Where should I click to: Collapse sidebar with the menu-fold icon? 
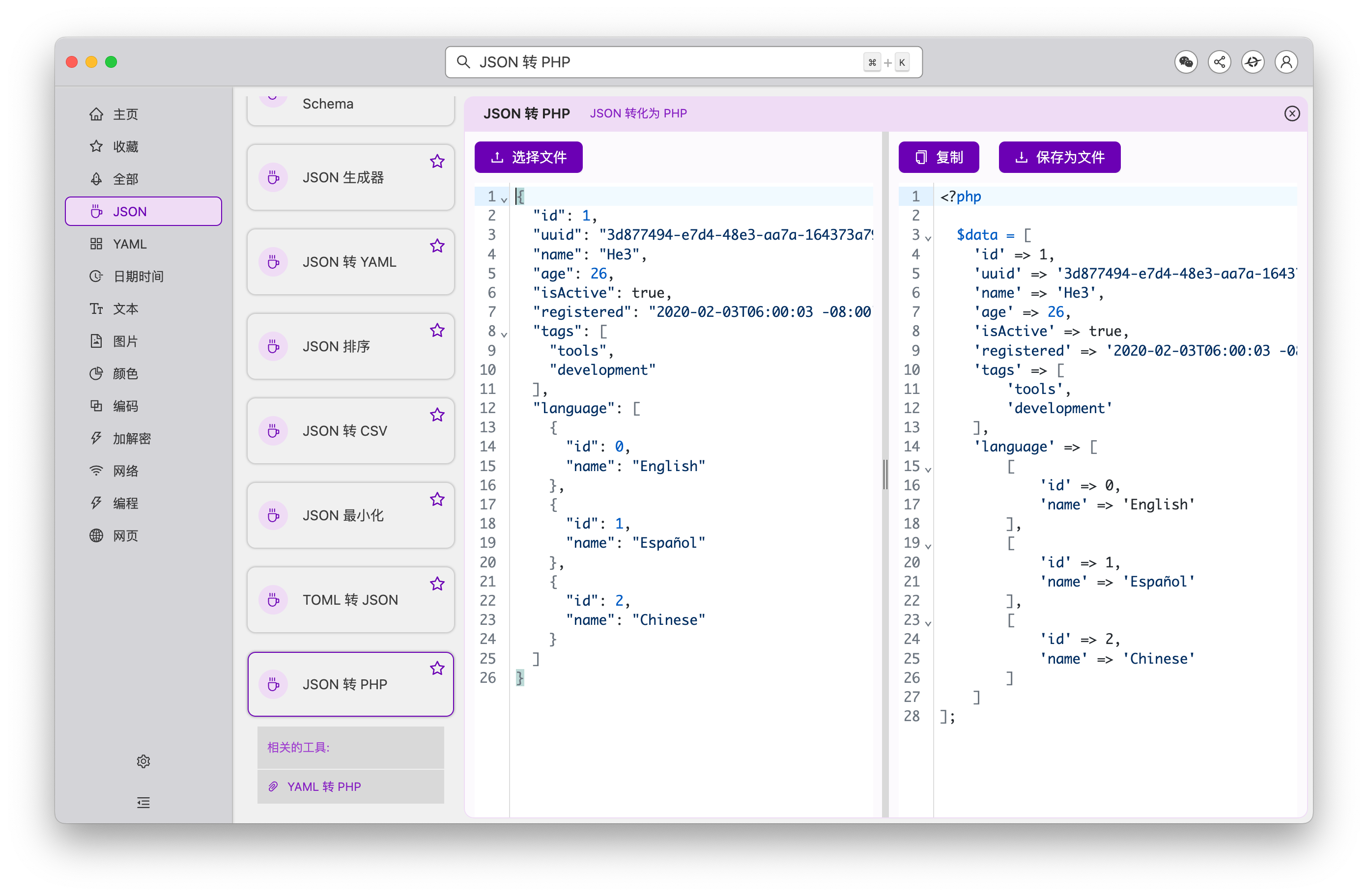coord(143,802)
